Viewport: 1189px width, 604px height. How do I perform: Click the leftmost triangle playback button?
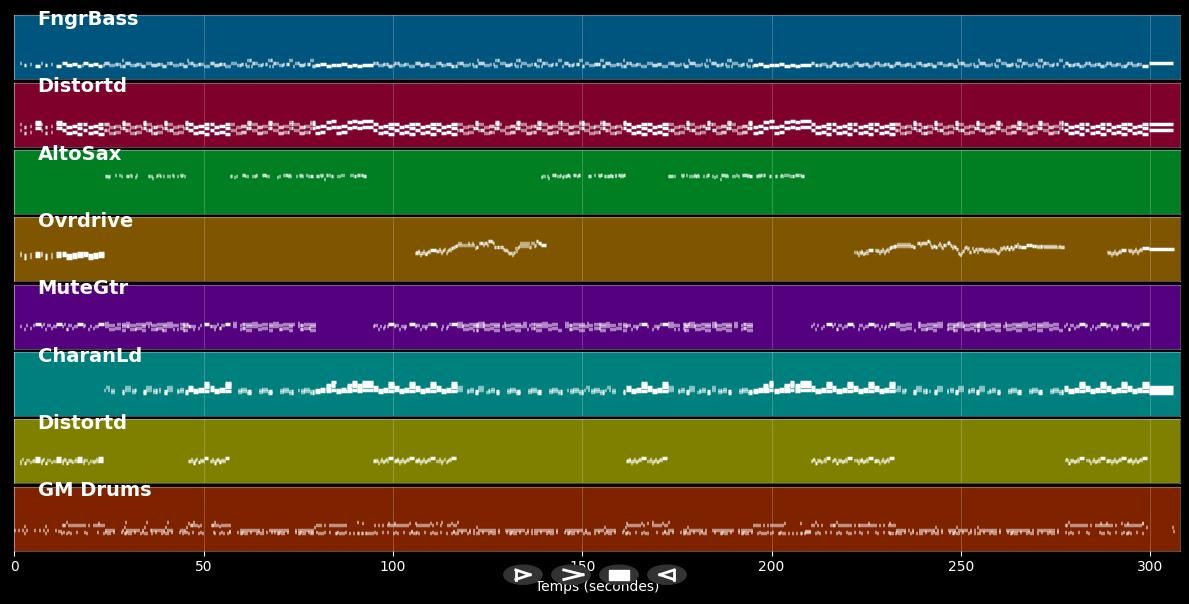(522, 575)
